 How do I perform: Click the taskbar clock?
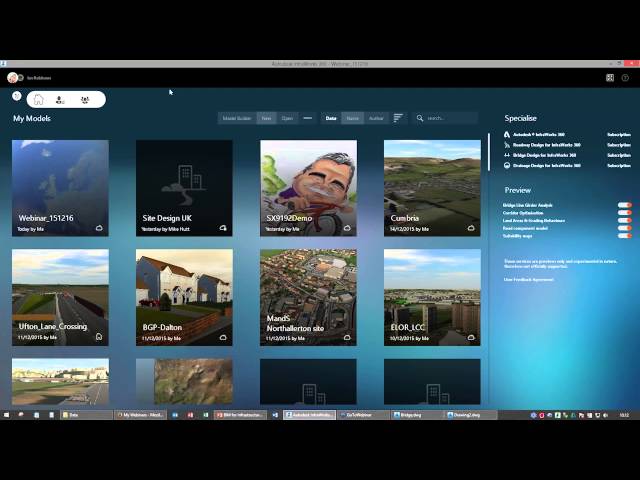click(624, 415)
